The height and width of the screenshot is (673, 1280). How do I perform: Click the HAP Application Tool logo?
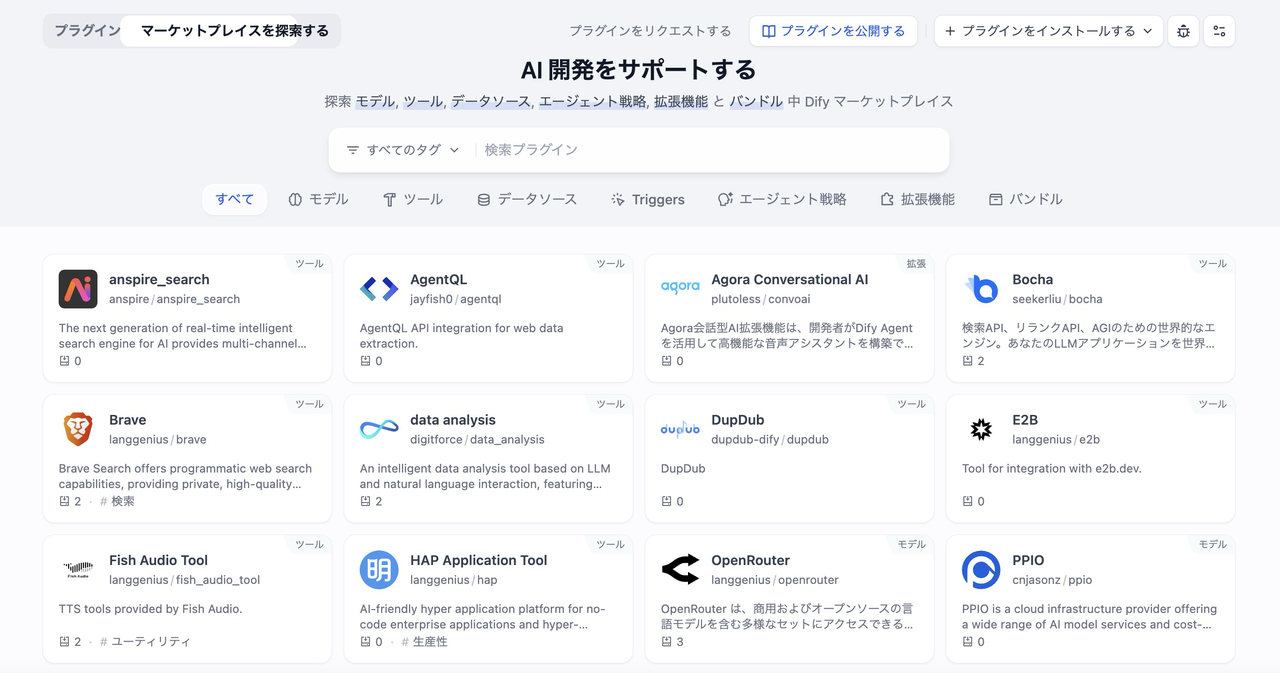coord(379,570)
